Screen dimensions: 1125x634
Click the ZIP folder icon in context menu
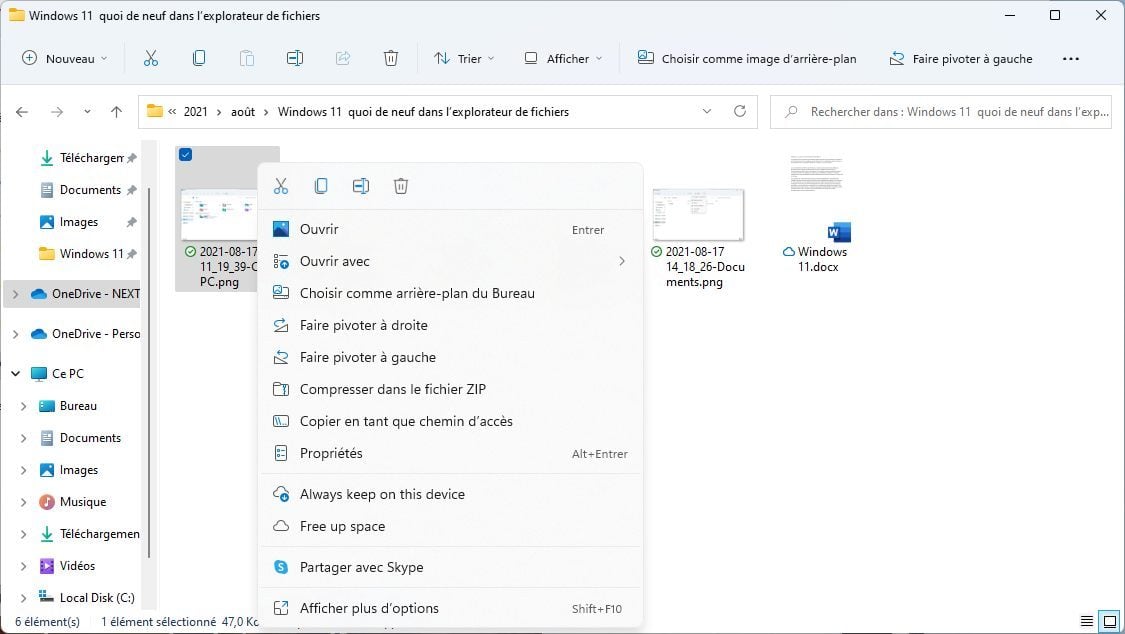pos(281,389)
